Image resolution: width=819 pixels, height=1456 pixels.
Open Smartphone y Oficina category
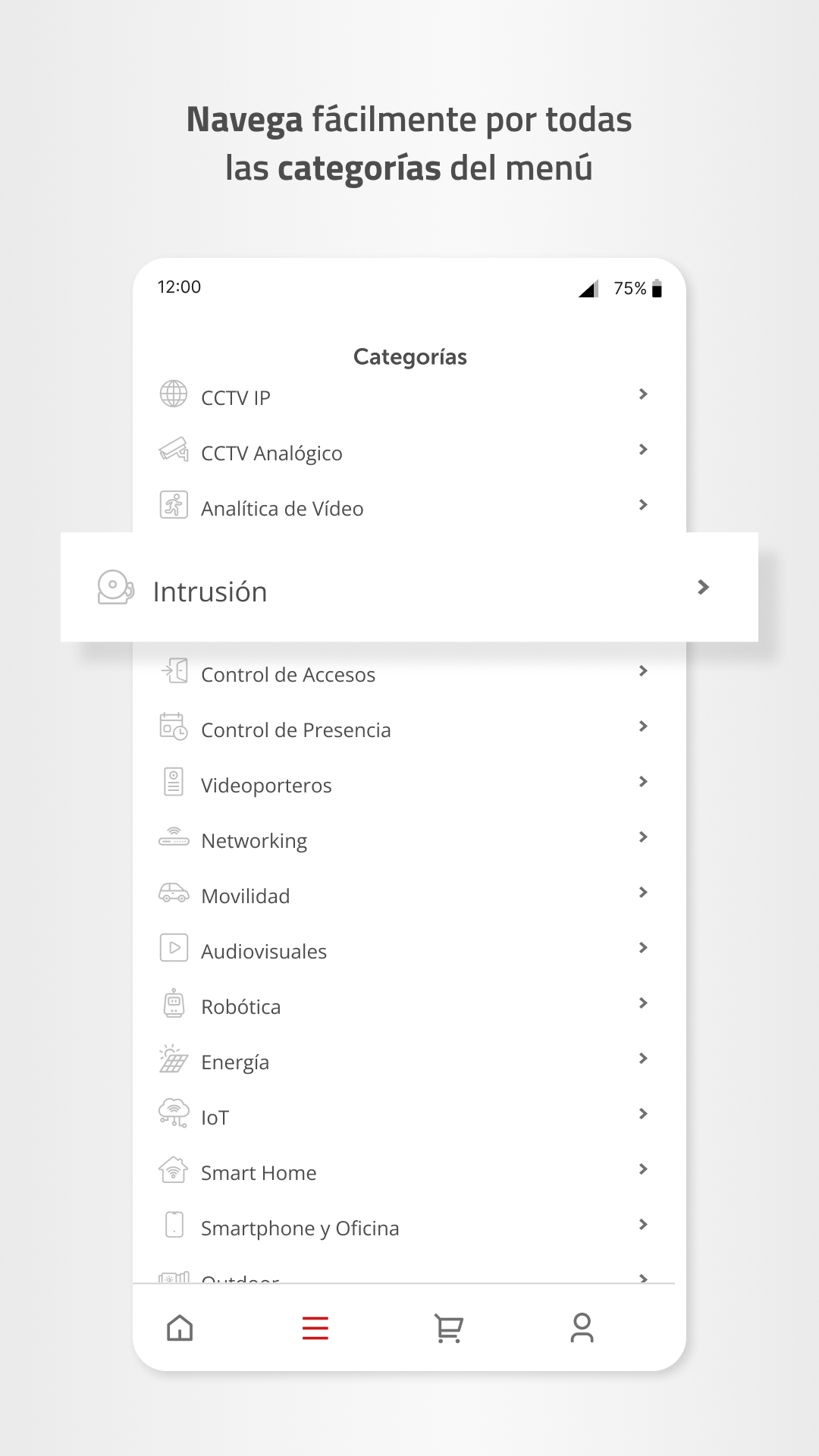coord(300,1228)
